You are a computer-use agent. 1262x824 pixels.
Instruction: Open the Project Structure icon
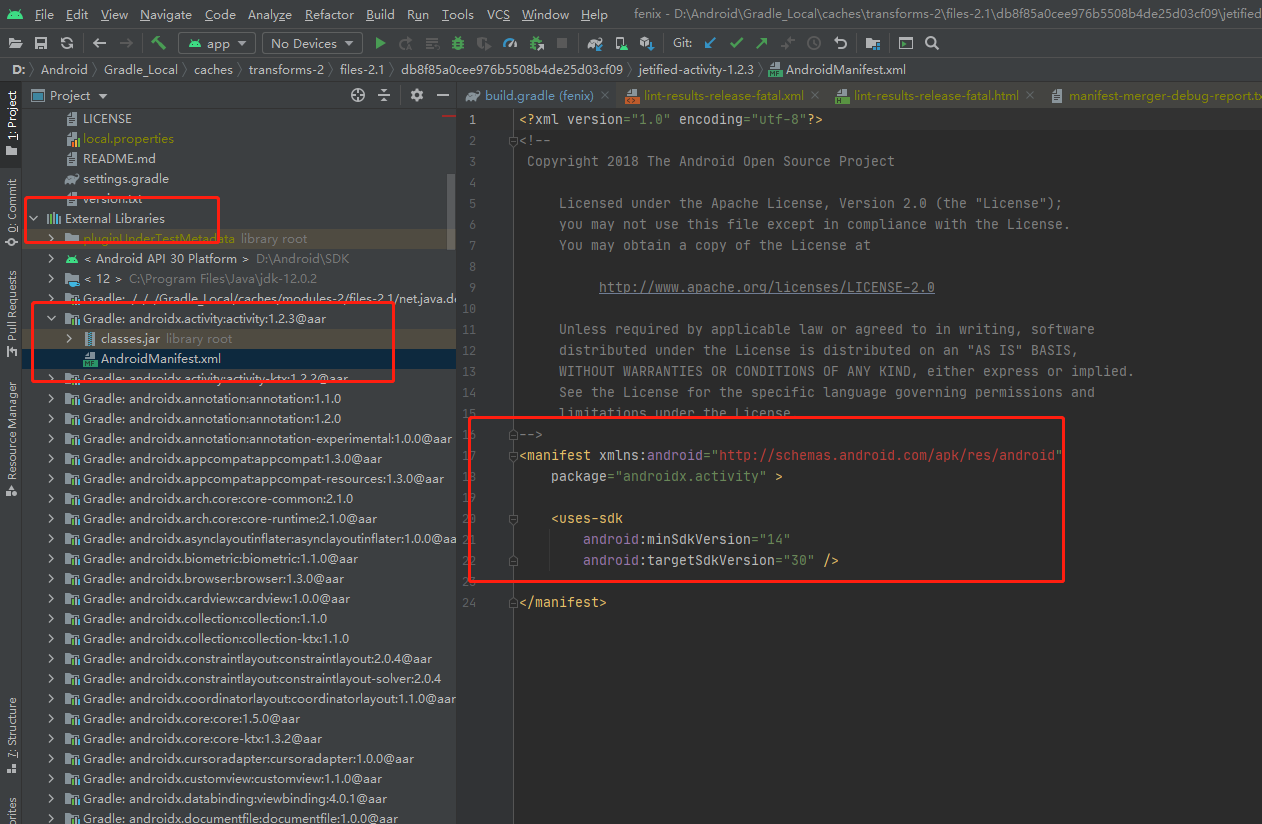[873, 43]
